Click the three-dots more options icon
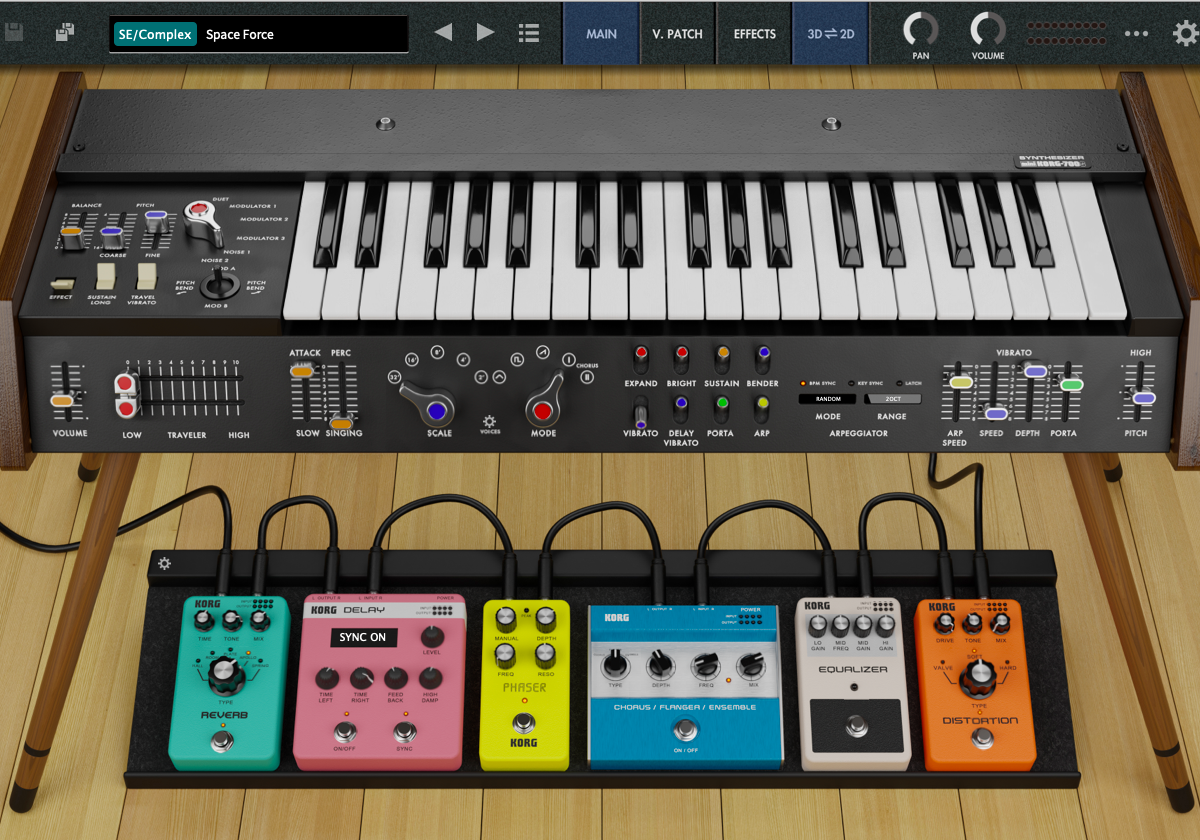The width and height of the screenshot is (1200, 840). tap(1136, 33)
